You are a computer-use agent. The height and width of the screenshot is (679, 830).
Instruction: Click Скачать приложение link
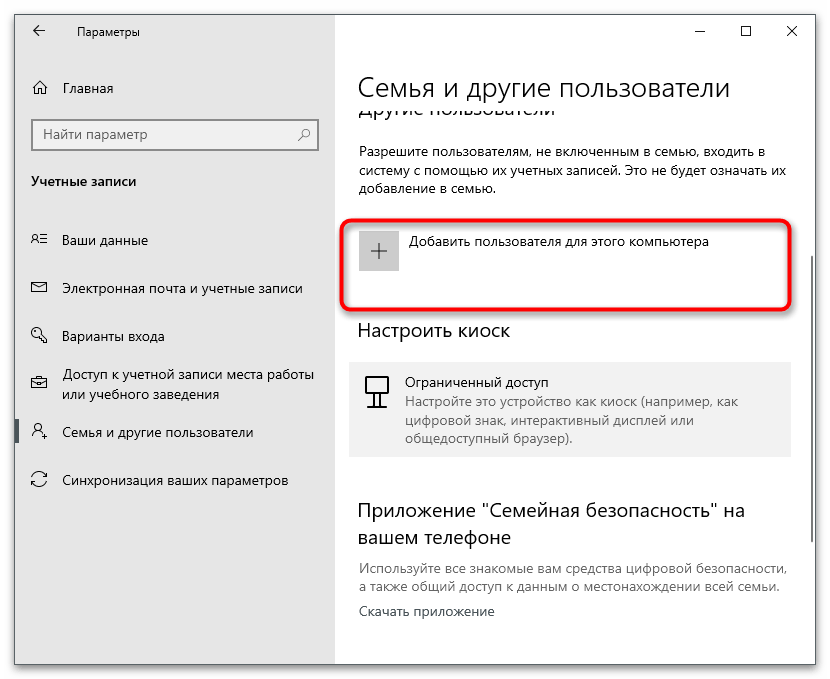[427, 611]
